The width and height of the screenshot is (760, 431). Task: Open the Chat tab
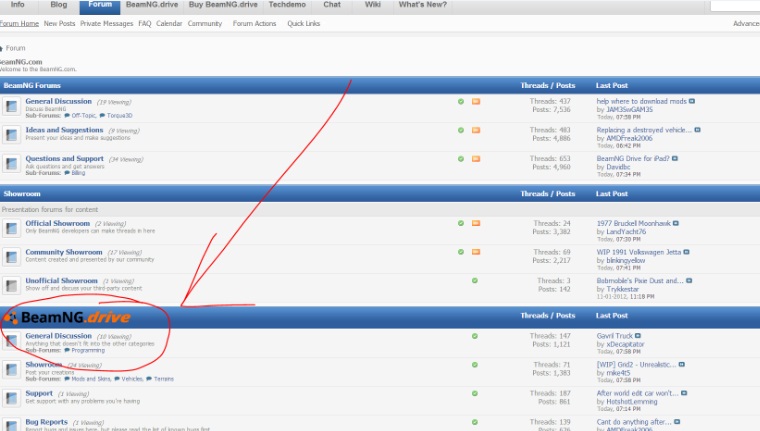pos(332,5)
